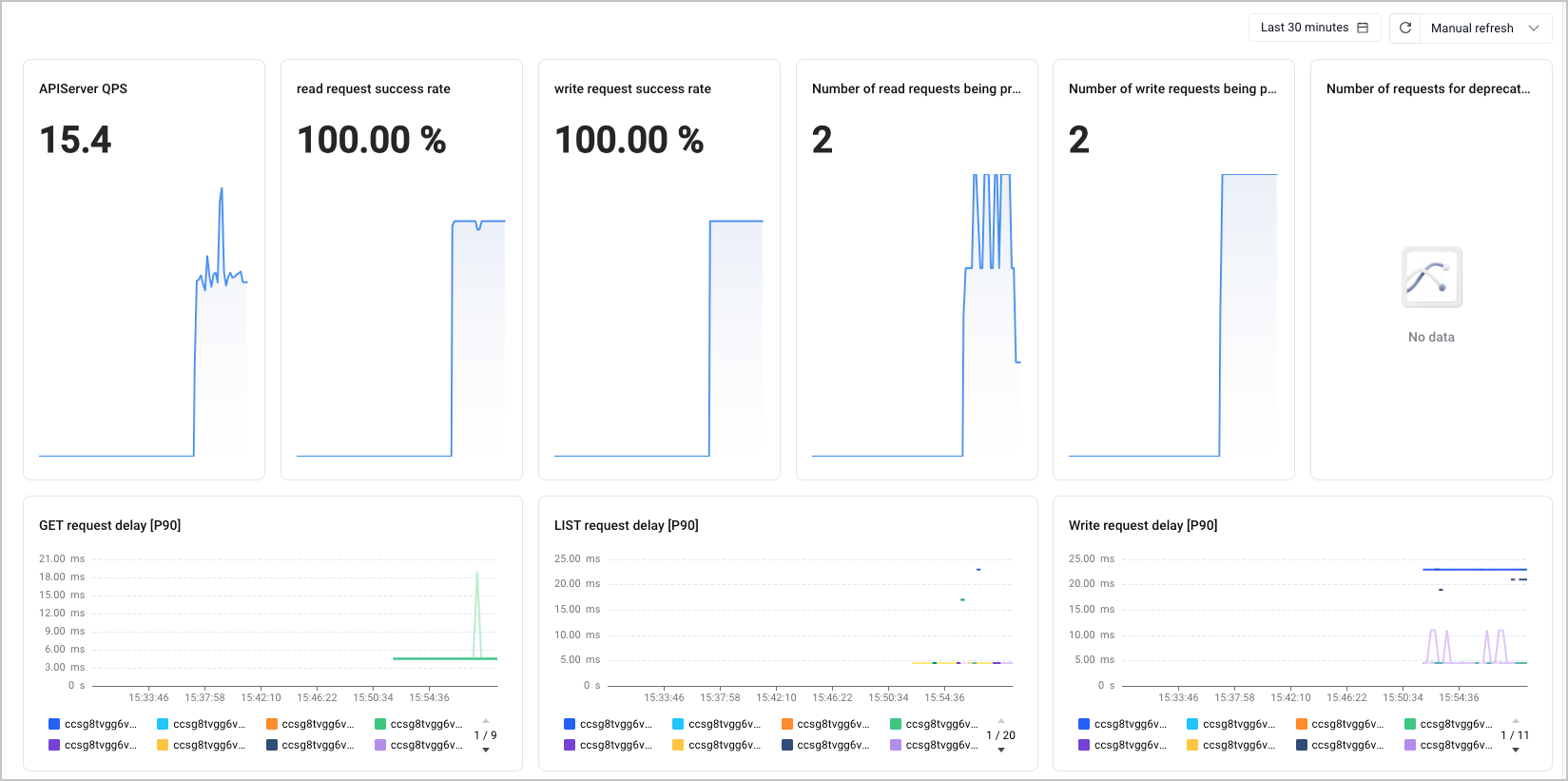
Task: Click the purple legend entry under Write request delay
Action: [1123, 745]
